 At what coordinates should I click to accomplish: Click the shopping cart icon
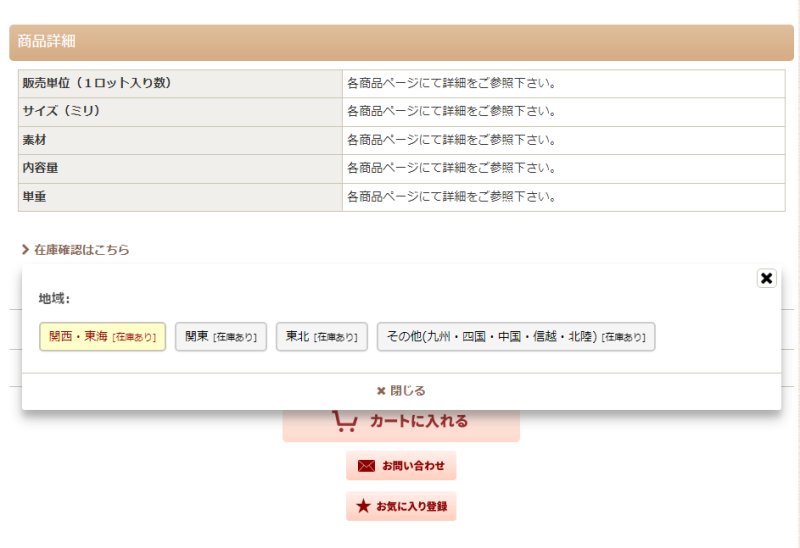click(345, 422)
